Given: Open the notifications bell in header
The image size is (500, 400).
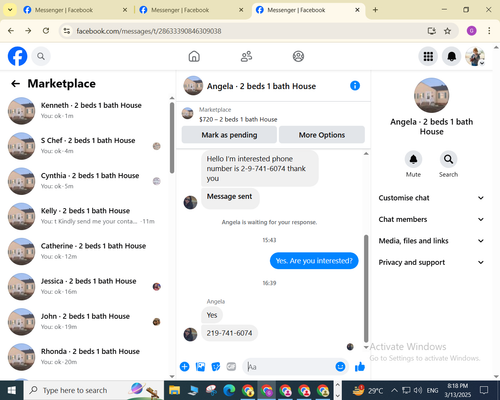Looking at the screenshot, I should [451, 56].
